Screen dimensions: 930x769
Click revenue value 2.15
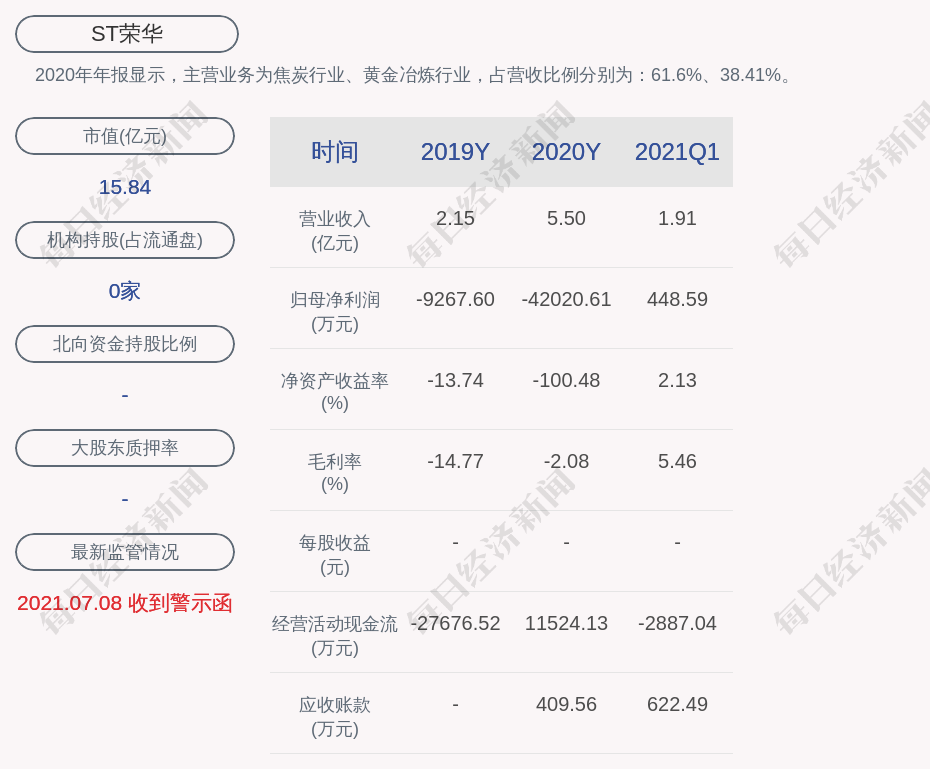(x=455, y=218)
